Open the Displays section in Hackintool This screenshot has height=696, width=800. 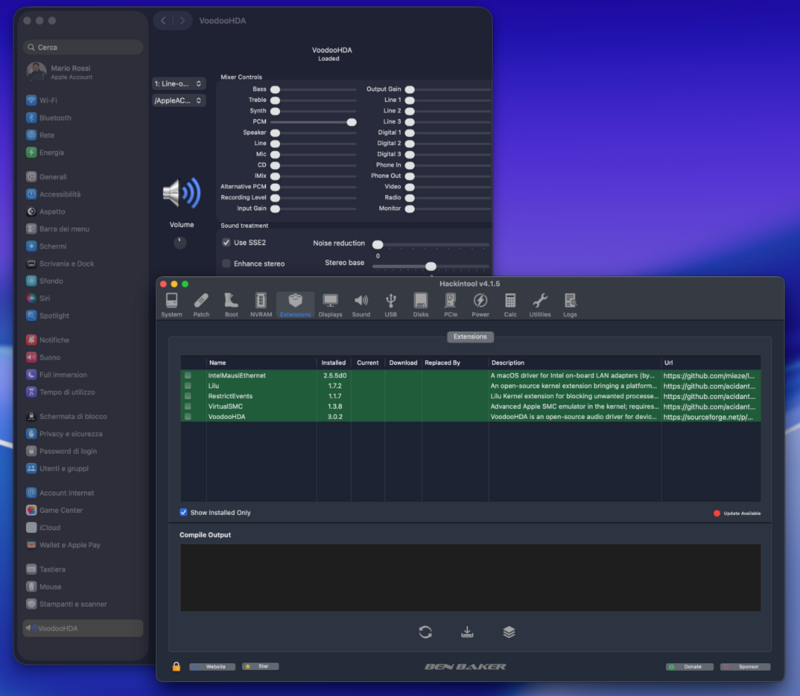click(x=330, y=305)
